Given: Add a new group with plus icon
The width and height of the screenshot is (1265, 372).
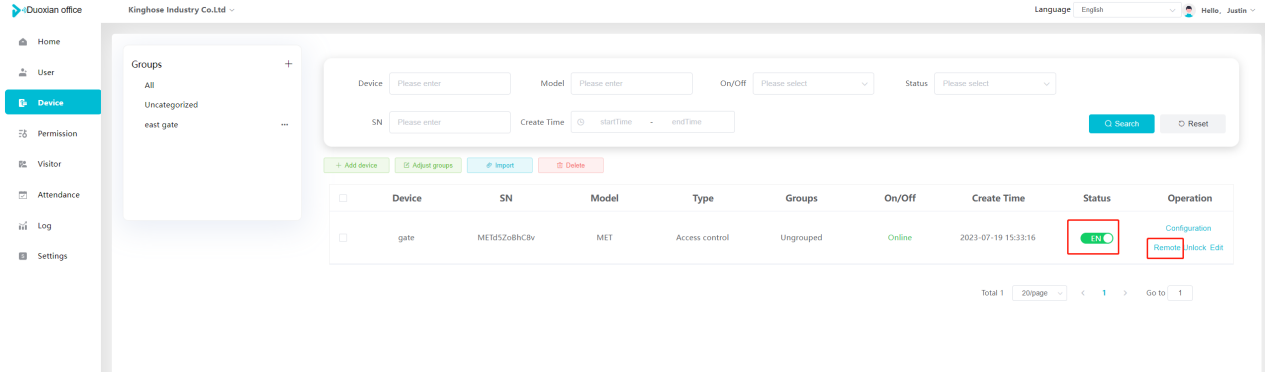Looking at the screenshot, I should pos(288,64).
